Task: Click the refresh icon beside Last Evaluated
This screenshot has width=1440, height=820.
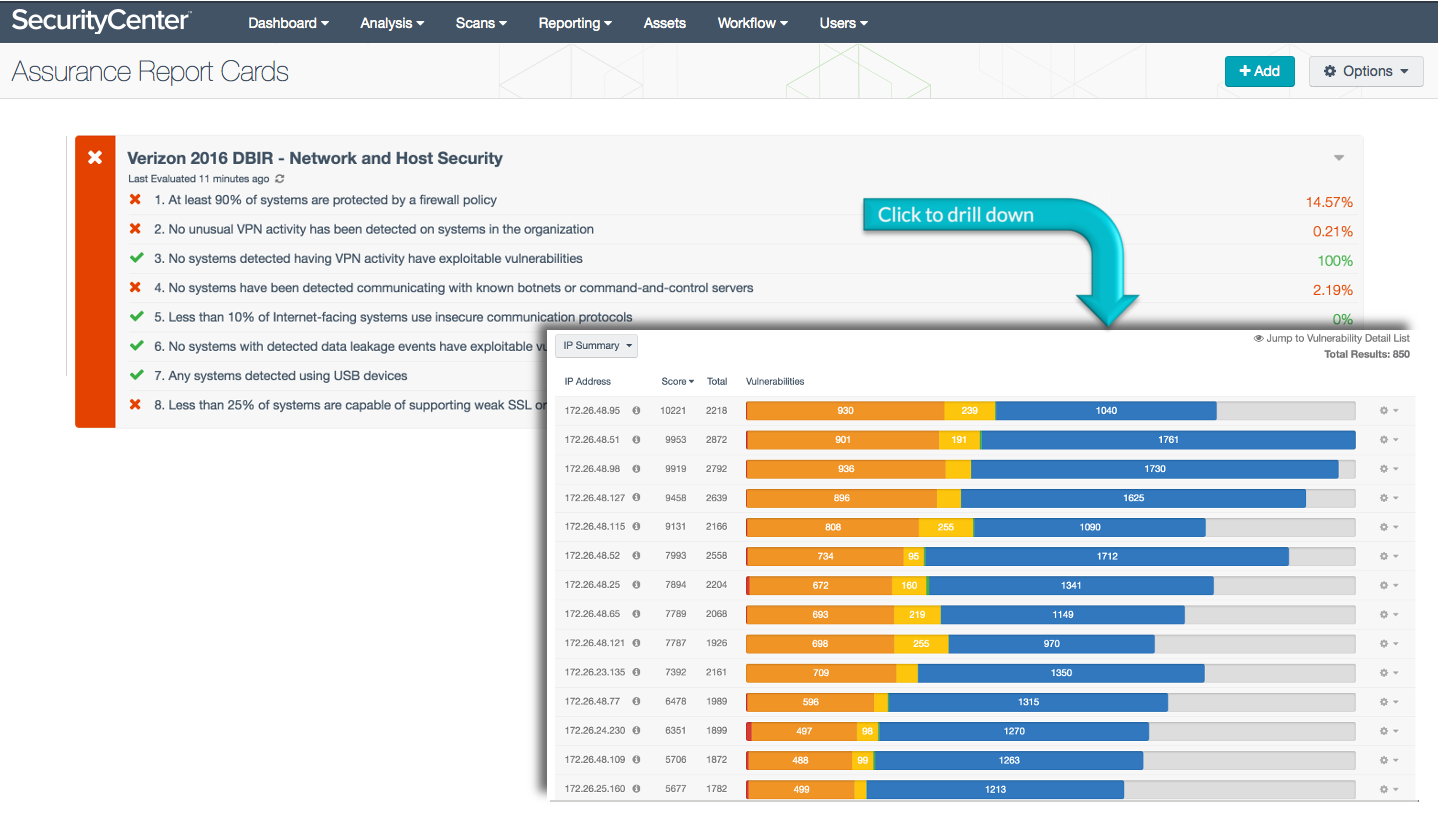Action: (x=280, y=179)
